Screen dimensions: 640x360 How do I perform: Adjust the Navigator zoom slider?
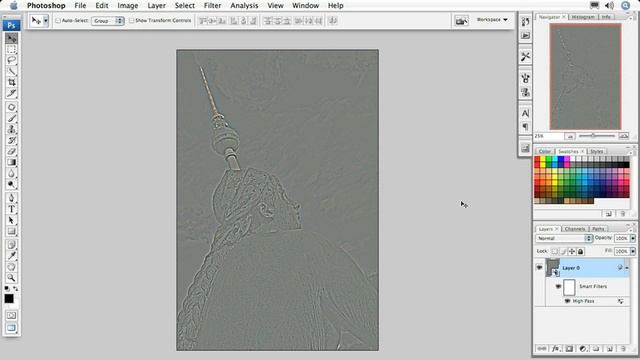(593, 136)
